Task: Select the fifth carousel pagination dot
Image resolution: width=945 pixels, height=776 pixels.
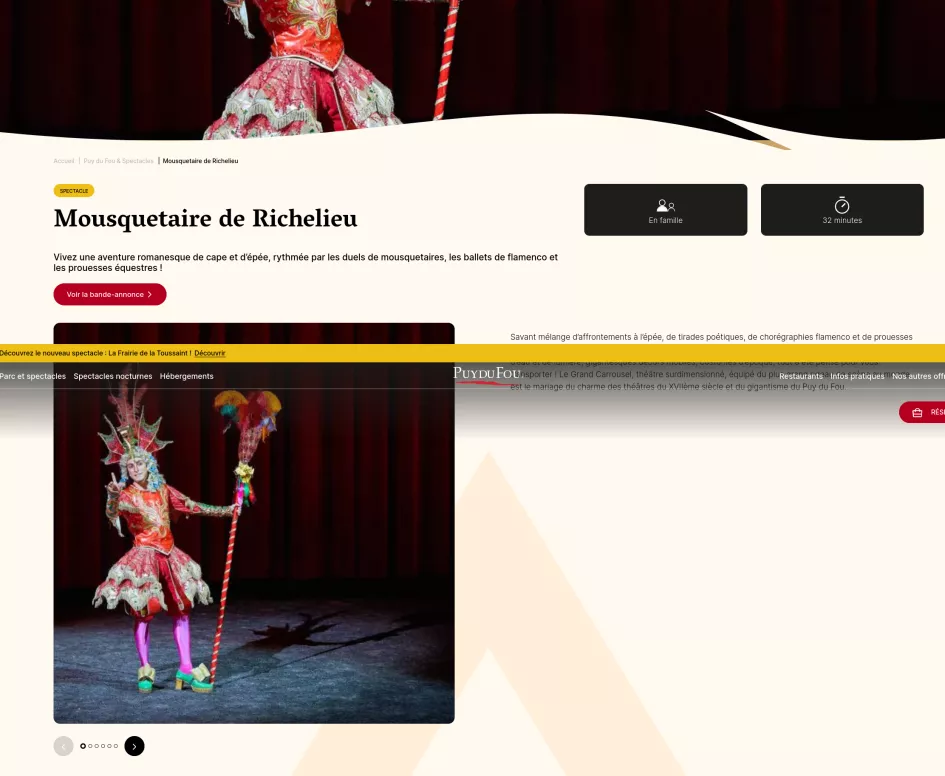Action: (110, 746)
